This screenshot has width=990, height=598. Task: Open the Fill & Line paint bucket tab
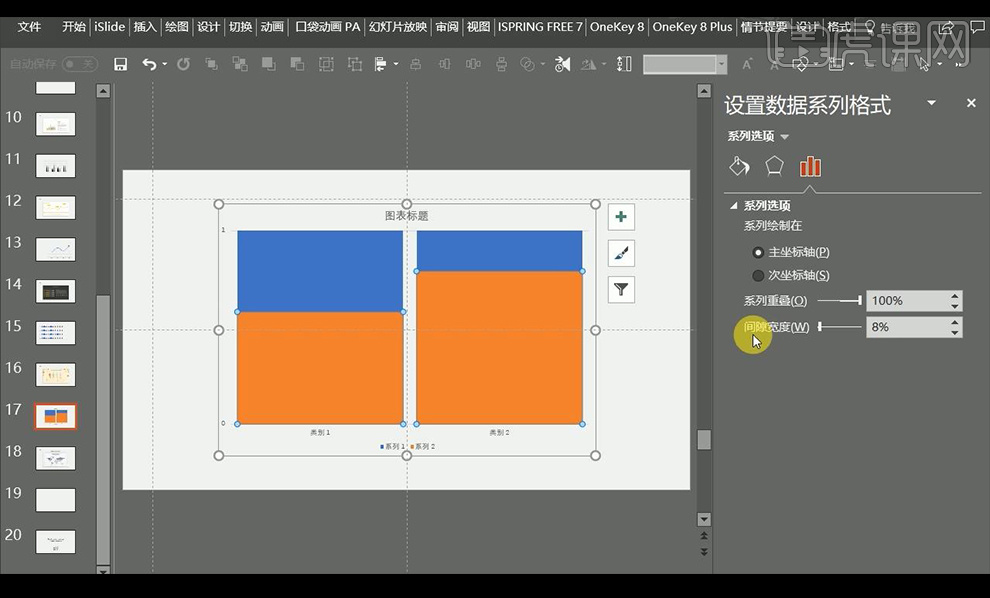click(x=739, y=166)
